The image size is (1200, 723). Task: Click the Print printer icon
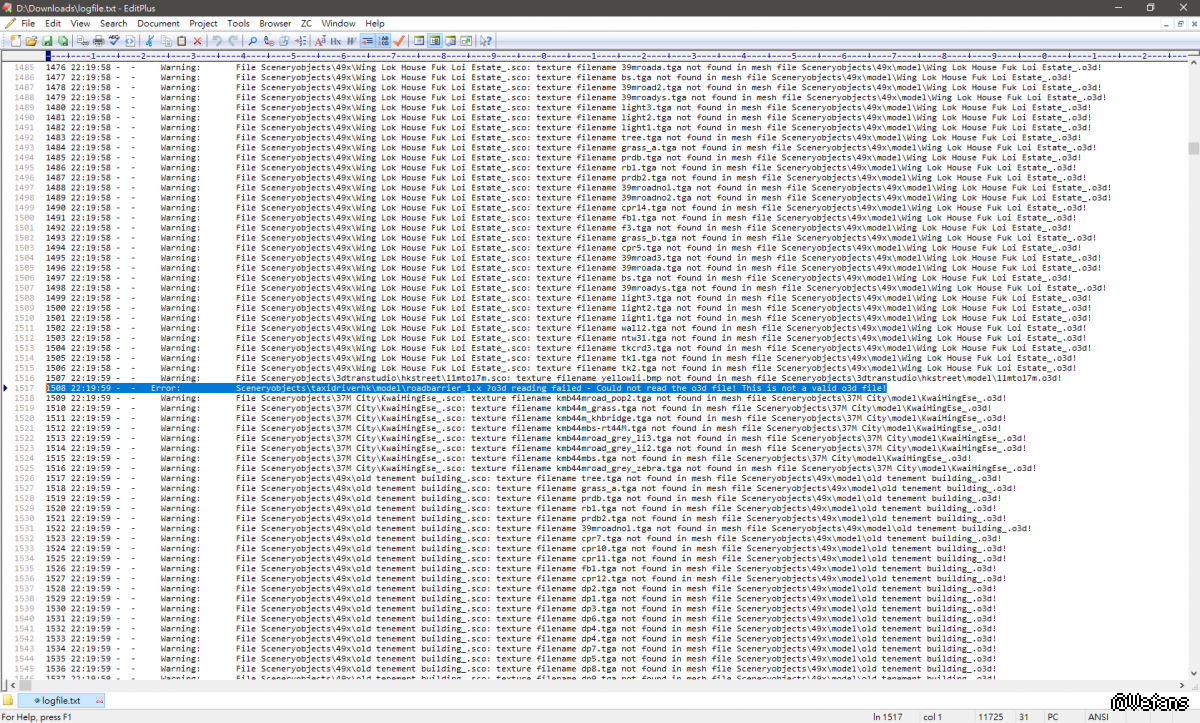98,40
